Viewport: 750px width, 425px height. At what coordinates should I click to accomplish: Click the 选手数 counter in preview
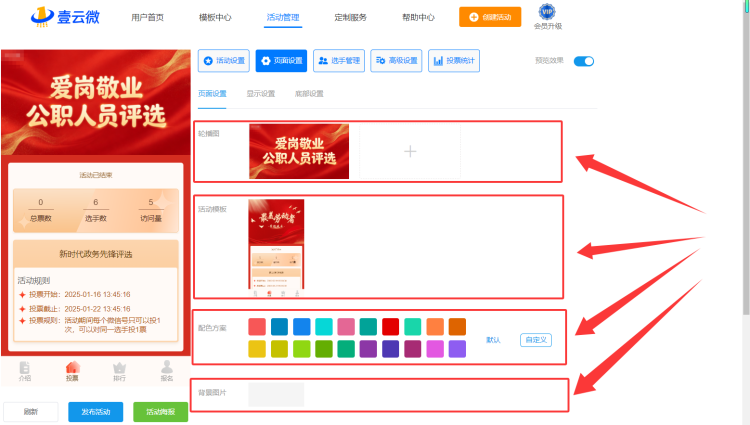(96, 210)
